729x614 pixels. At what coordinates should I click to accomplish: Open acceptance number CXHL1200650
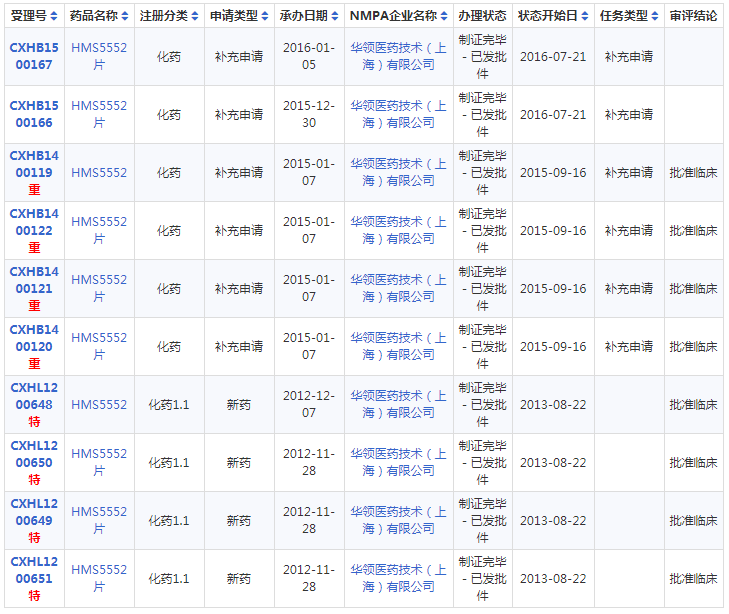pyautogui.click(x=34, y=454)
